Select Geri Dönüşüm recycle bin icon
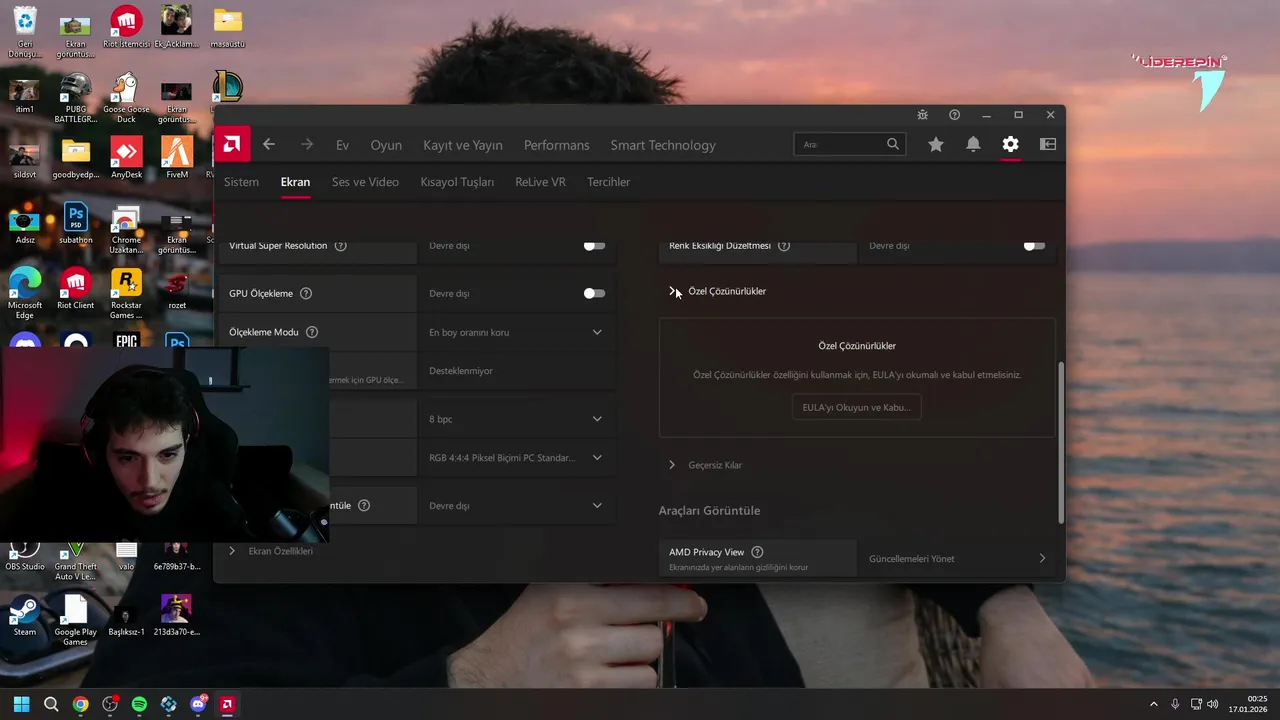 (24, 32)
